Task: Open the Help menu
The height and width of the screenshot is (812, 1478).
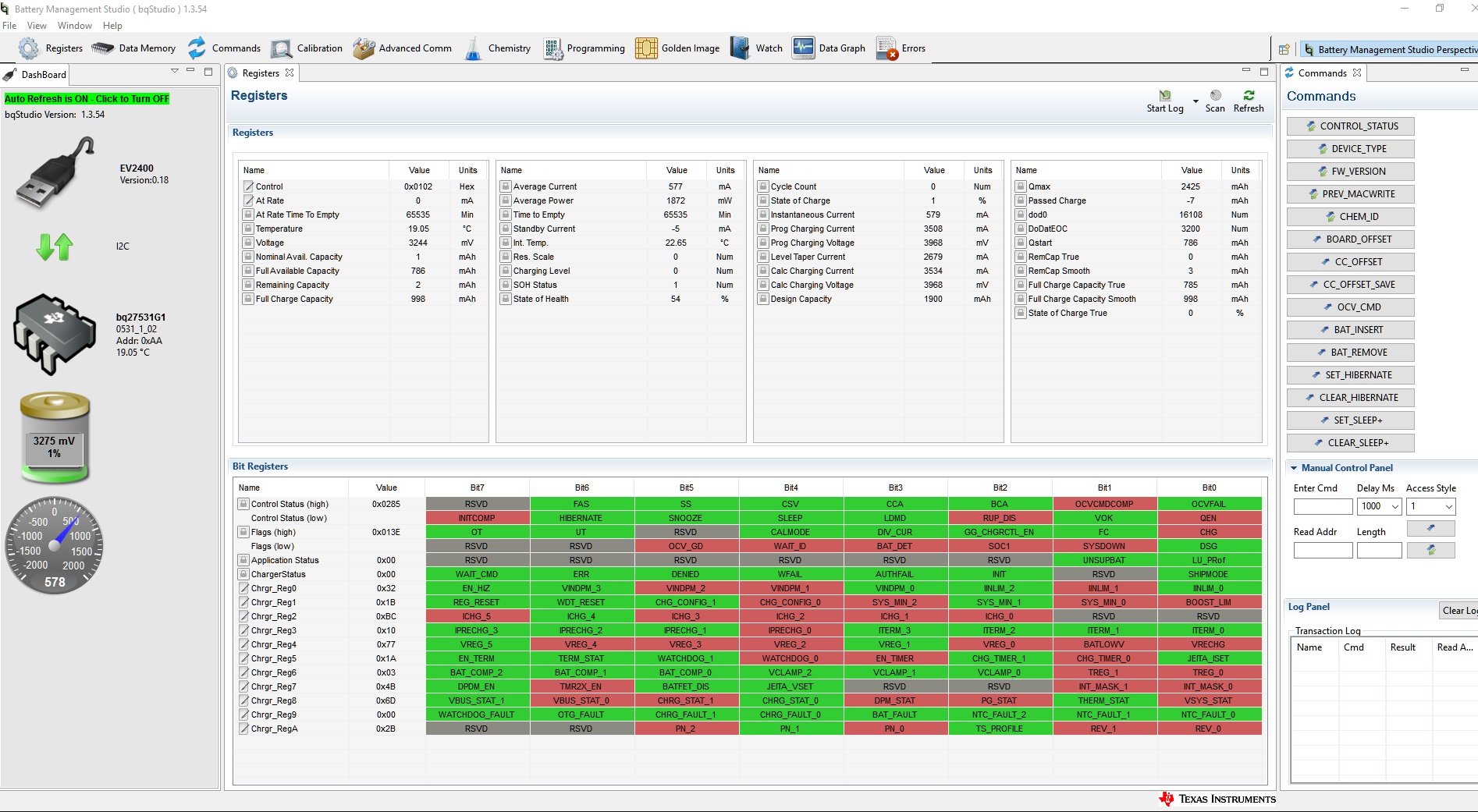Action: tap(113, 26)
